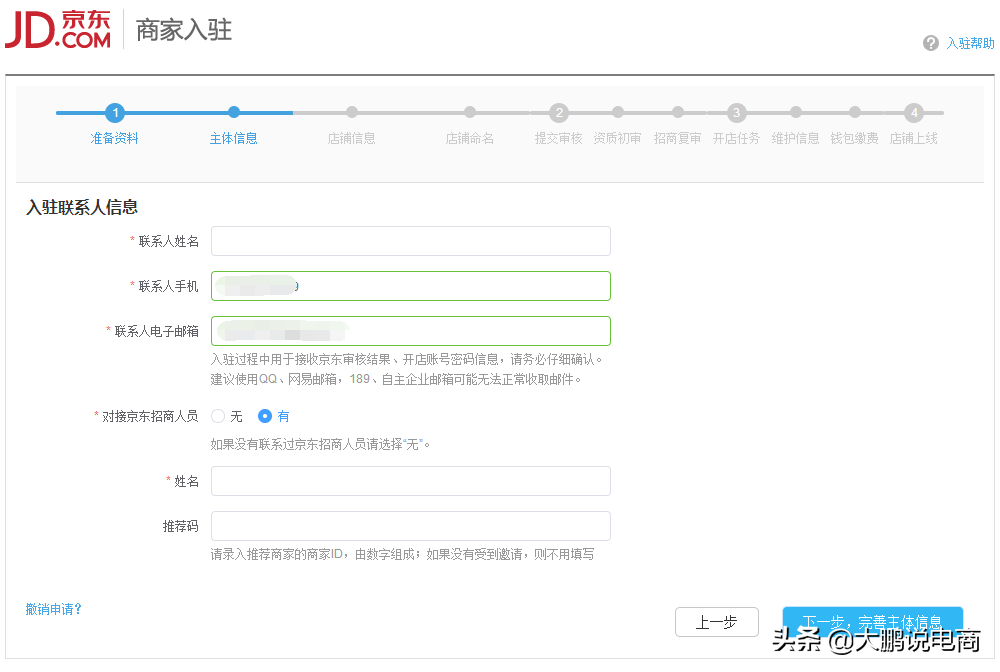The width and height of the screenshot is (1000, 672).
Task: Select the 资质初审 step label
Action: pyautogui.click(x=617, y=138)
